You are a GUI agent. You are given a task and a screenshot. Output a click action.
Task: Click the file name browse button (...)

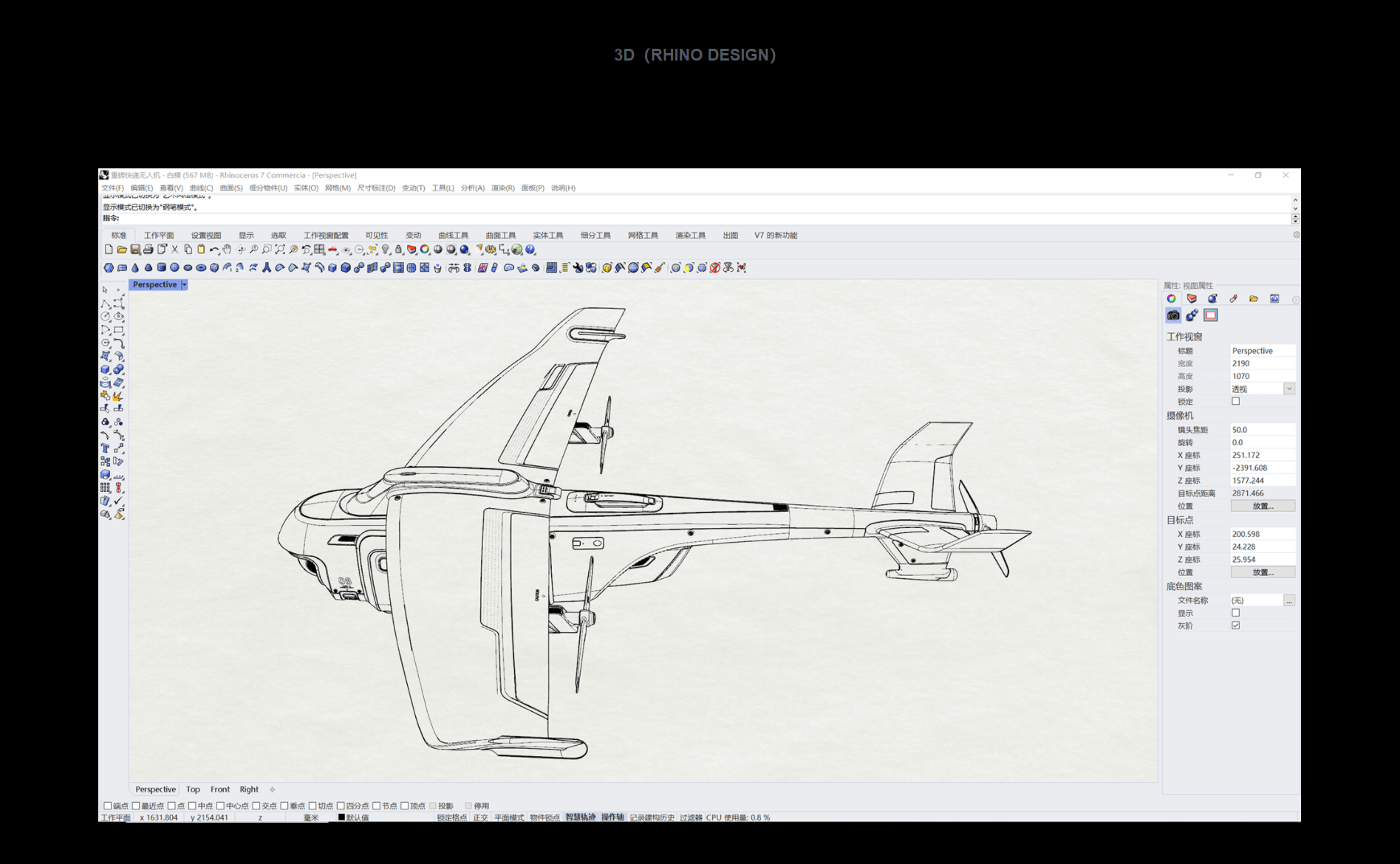tap(1290, 600)
